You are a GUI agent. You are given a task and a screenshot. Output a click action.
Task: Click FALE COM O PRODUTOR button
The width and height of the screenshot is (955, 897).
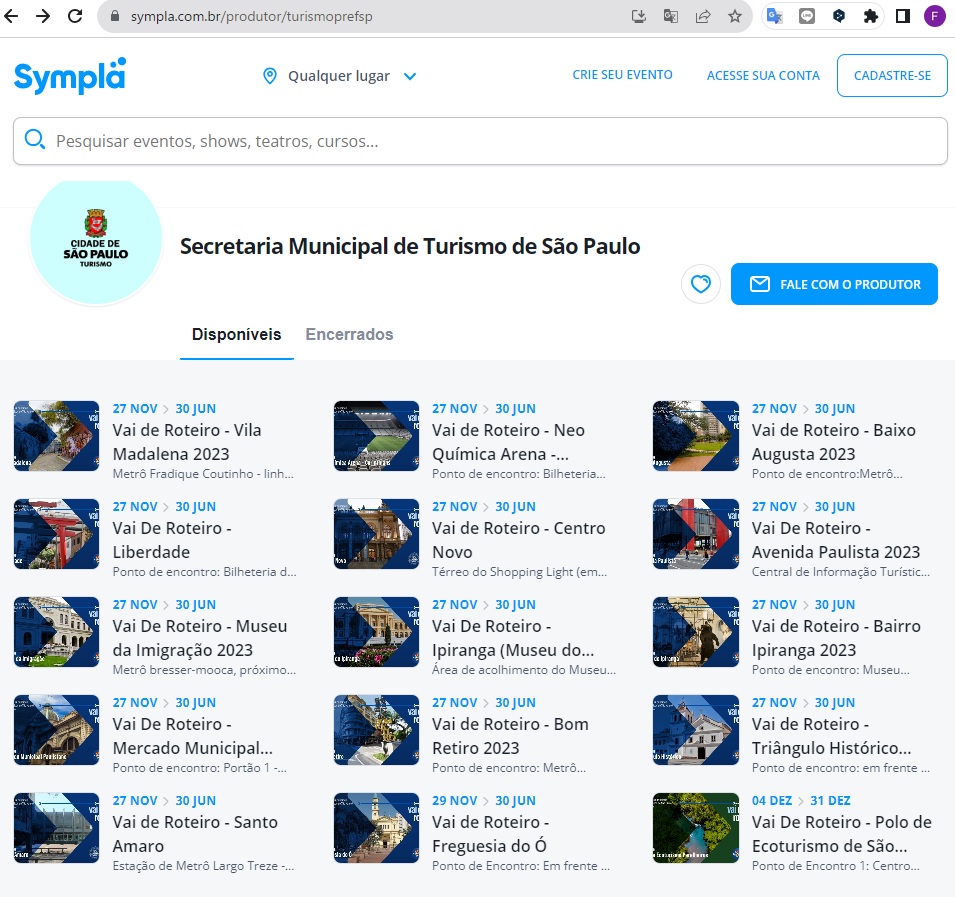point(834,284)
